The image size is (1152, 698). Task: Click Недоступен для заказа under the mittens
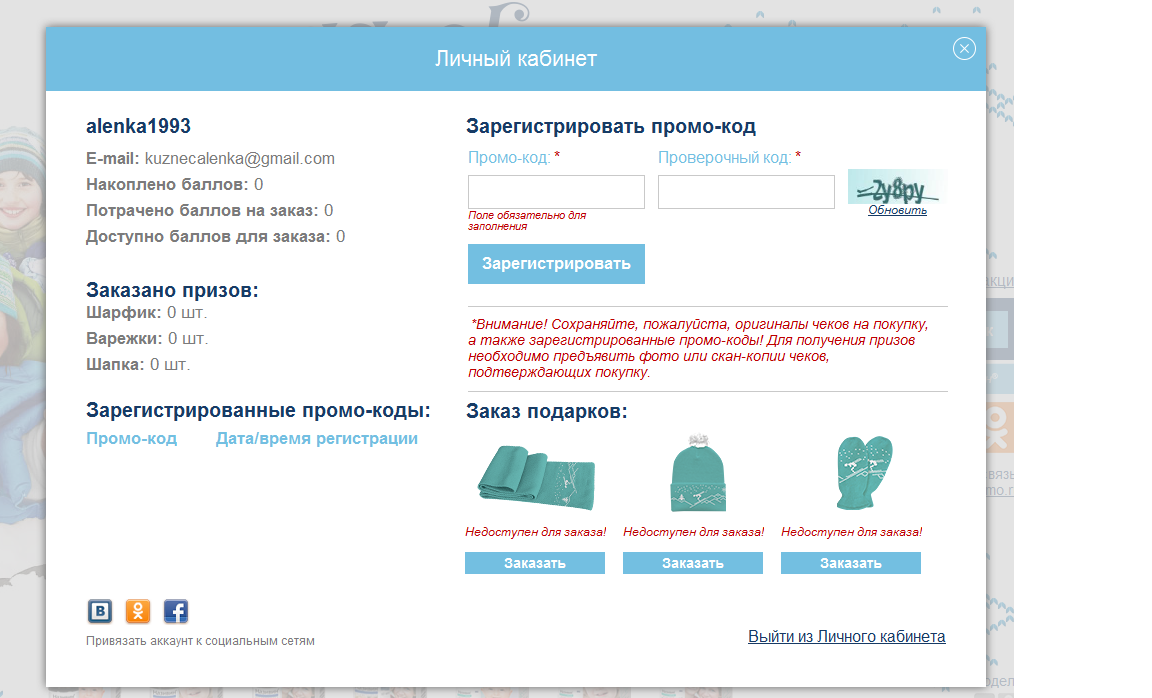point(852,532)
